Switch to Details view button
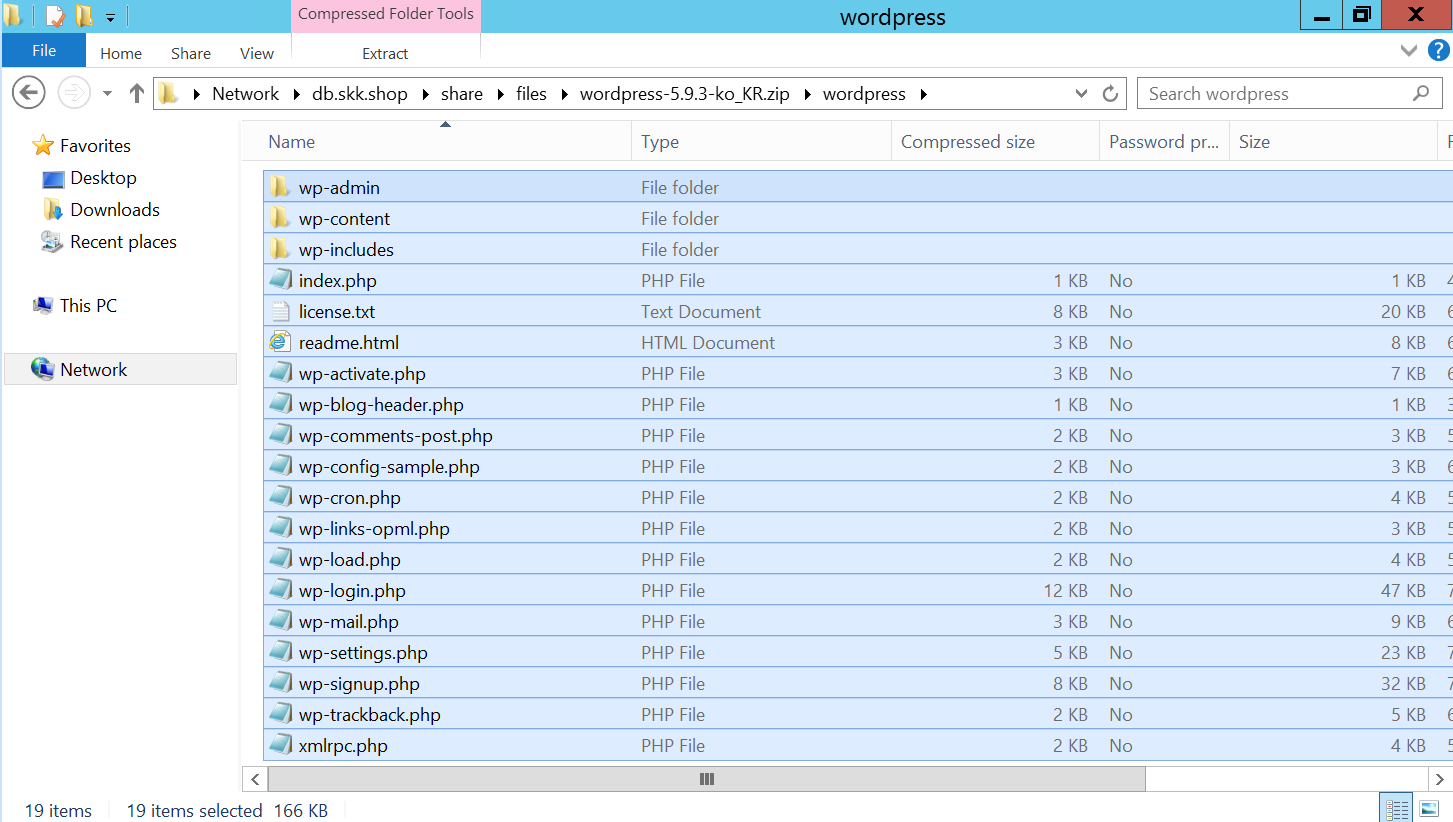Viewport: 1453px width, 822px height. coord(1397,809)
